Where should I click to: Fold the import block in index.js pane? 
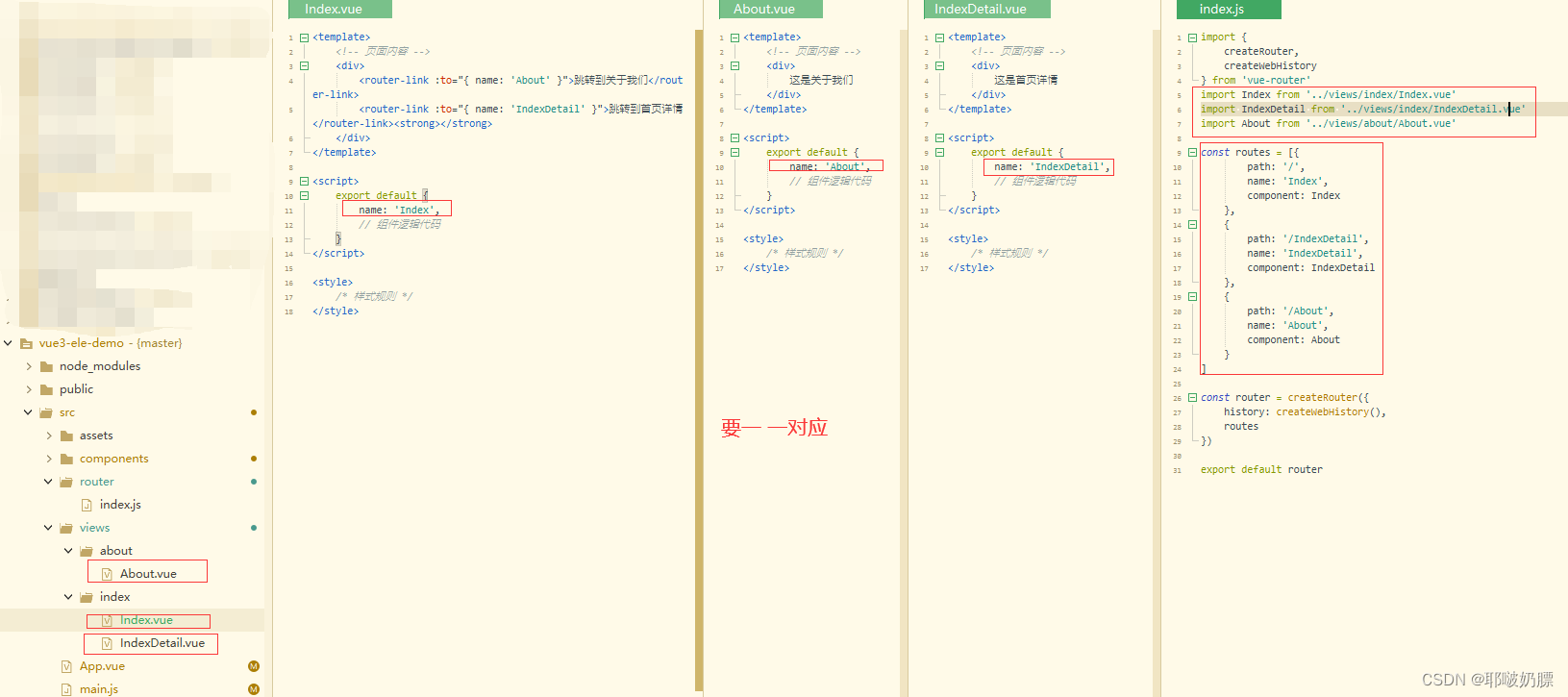(x=1192, y=37)
